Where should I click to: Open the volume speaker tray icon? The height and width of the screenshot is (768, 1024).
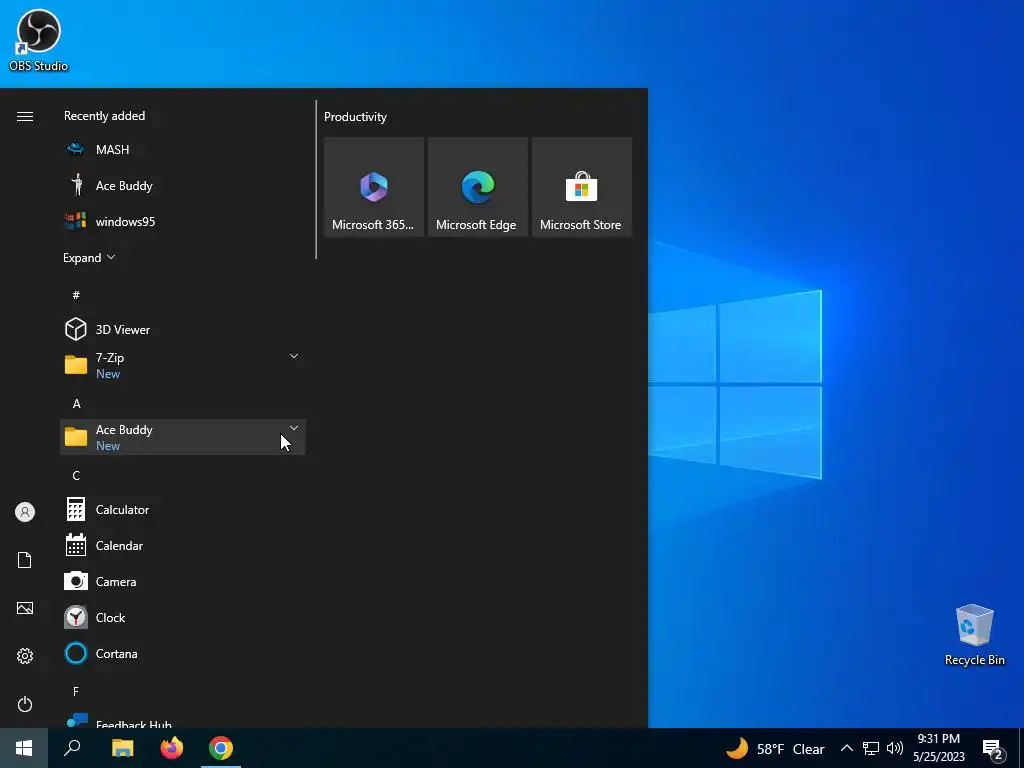coord(895,748)
